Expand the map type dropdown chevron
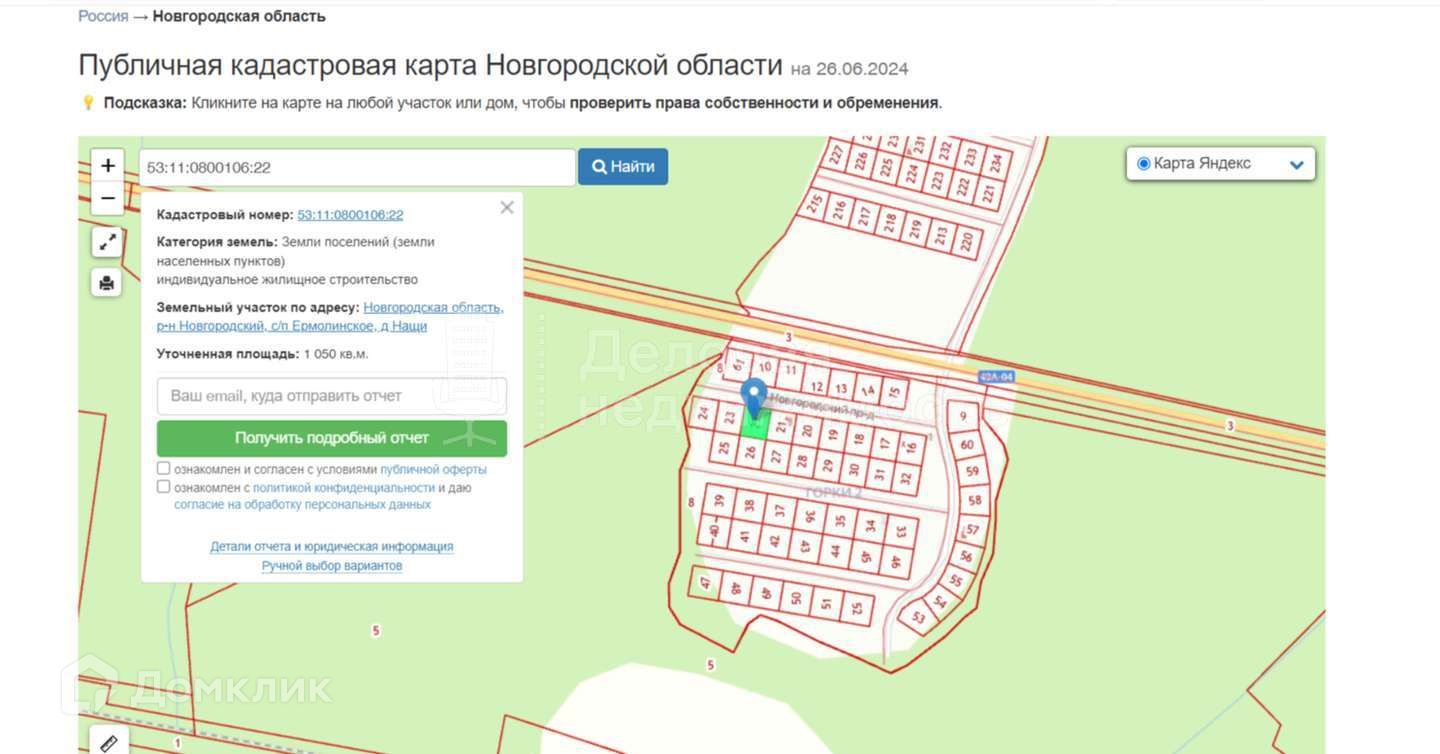The image size is (1440, 754). [x=1297, y=165]
